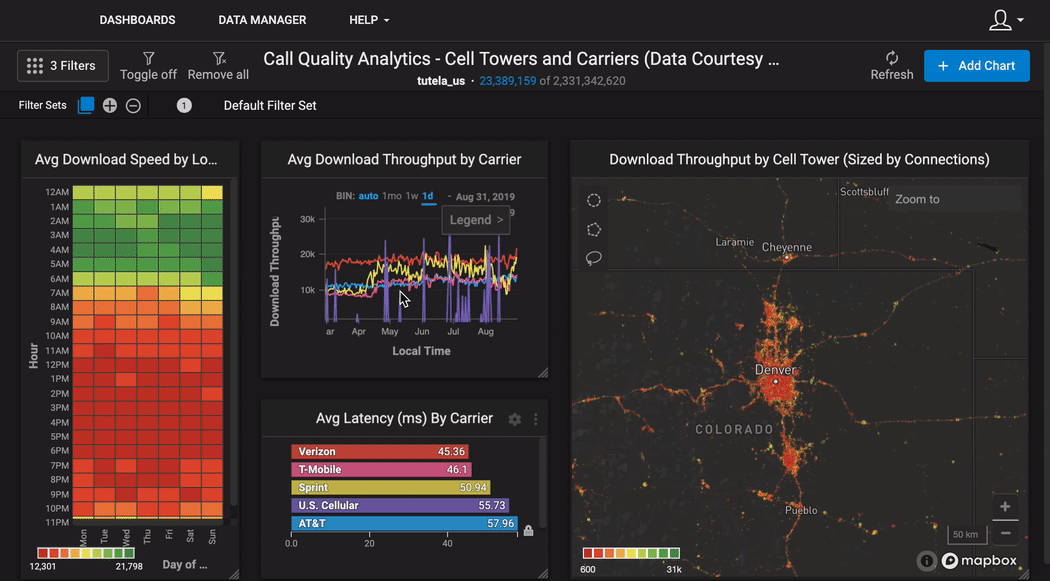Click the Pueblo label on the map
The image size is (1050, 581).
pyautogui.click(x=802, y=510)
